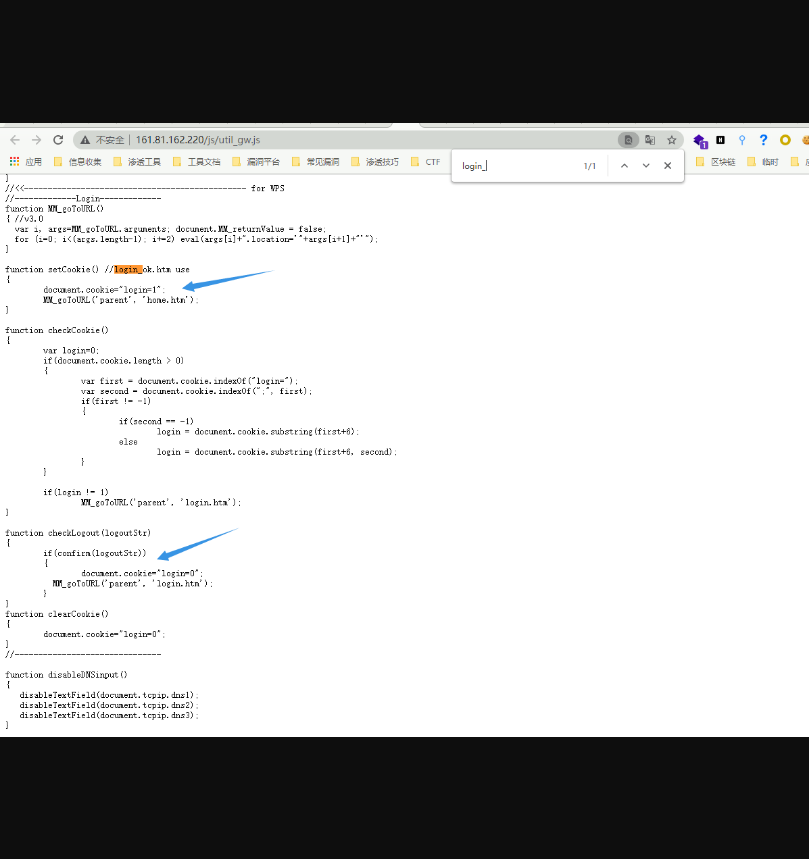Image resolution: width=809 pixels, height=859 pixels.
Task: Click the browser forward arrow
Action: click(36, 140)
